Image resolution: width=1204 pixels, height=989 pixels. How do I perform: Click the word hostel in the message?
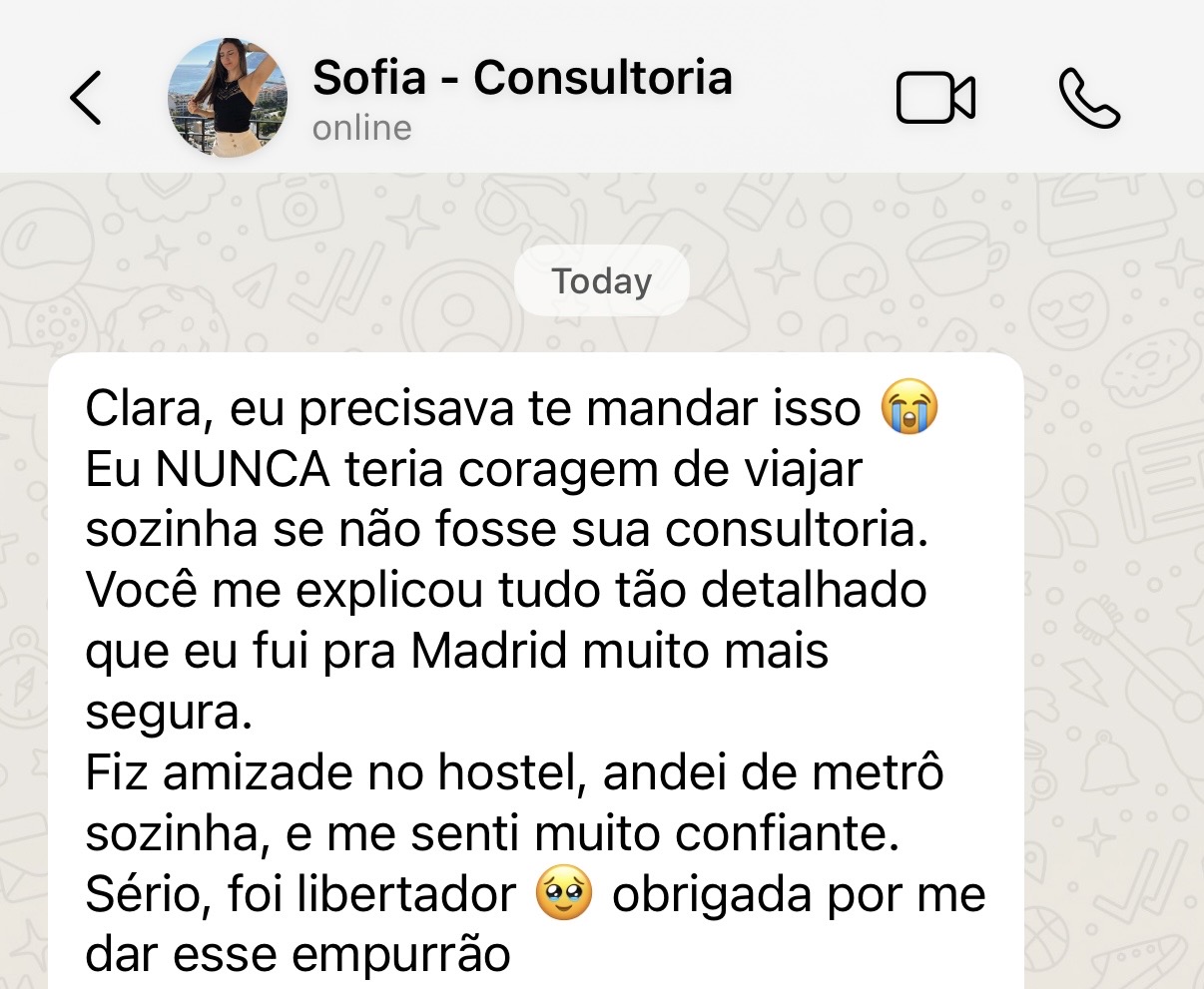pos(512,773)
